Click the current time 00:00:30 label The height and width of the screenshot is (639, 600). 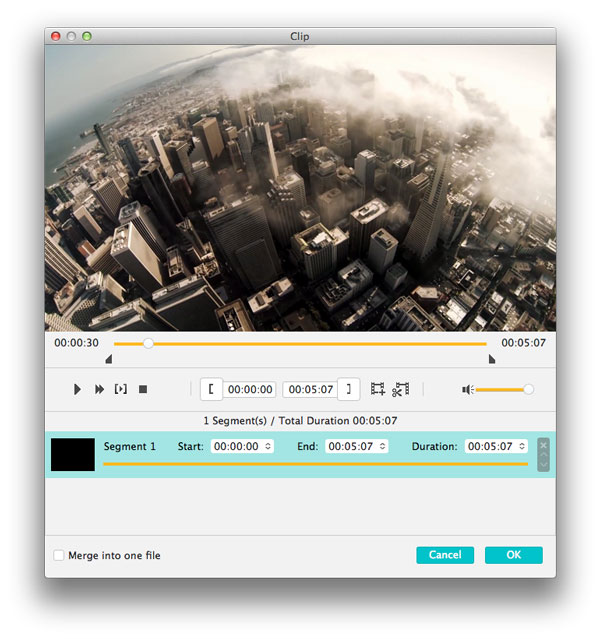click(x=77, y=343)
